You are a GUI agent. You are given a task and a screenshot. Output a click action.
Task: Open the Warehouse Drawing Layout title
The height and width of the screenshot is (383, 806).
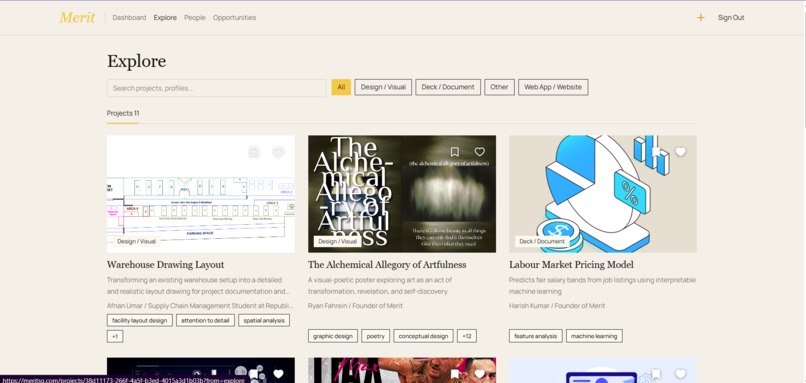click(x=166, y=265)
